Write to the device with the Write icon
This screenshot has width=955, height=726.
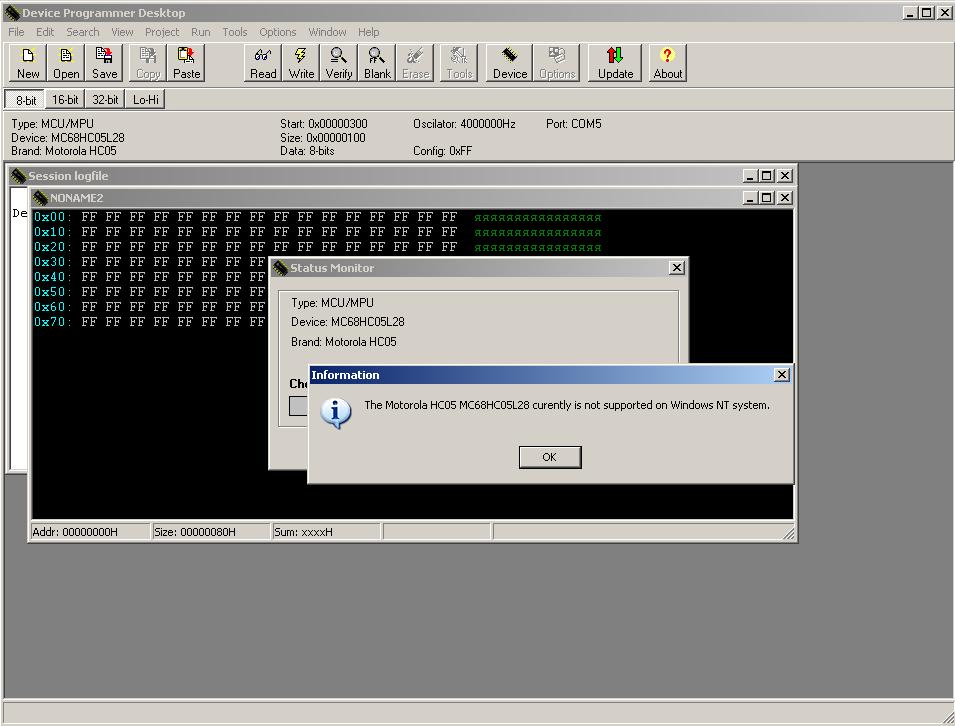[301, 62]
